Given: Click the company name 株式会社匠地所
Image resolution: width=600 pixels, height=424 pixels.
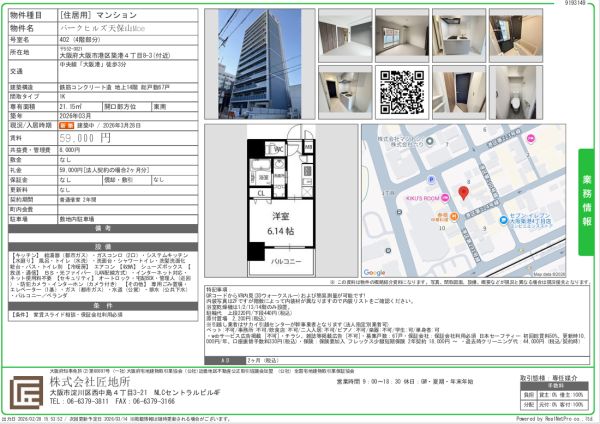Looking at the screenshot, I should click(90, 382).
